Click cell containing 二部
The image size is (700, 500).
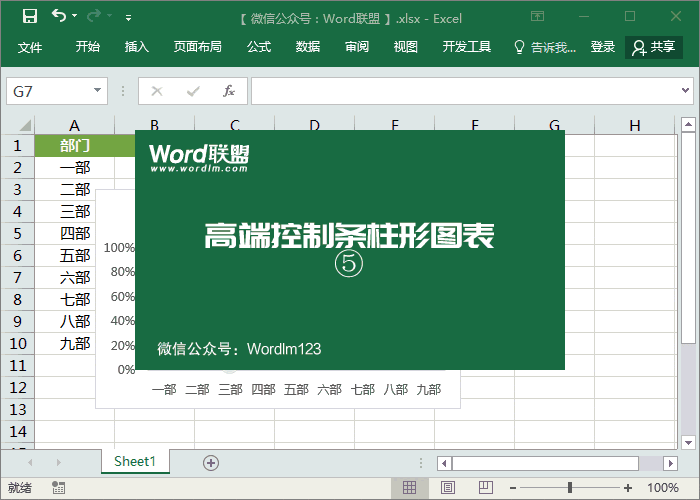pos(75,189)
